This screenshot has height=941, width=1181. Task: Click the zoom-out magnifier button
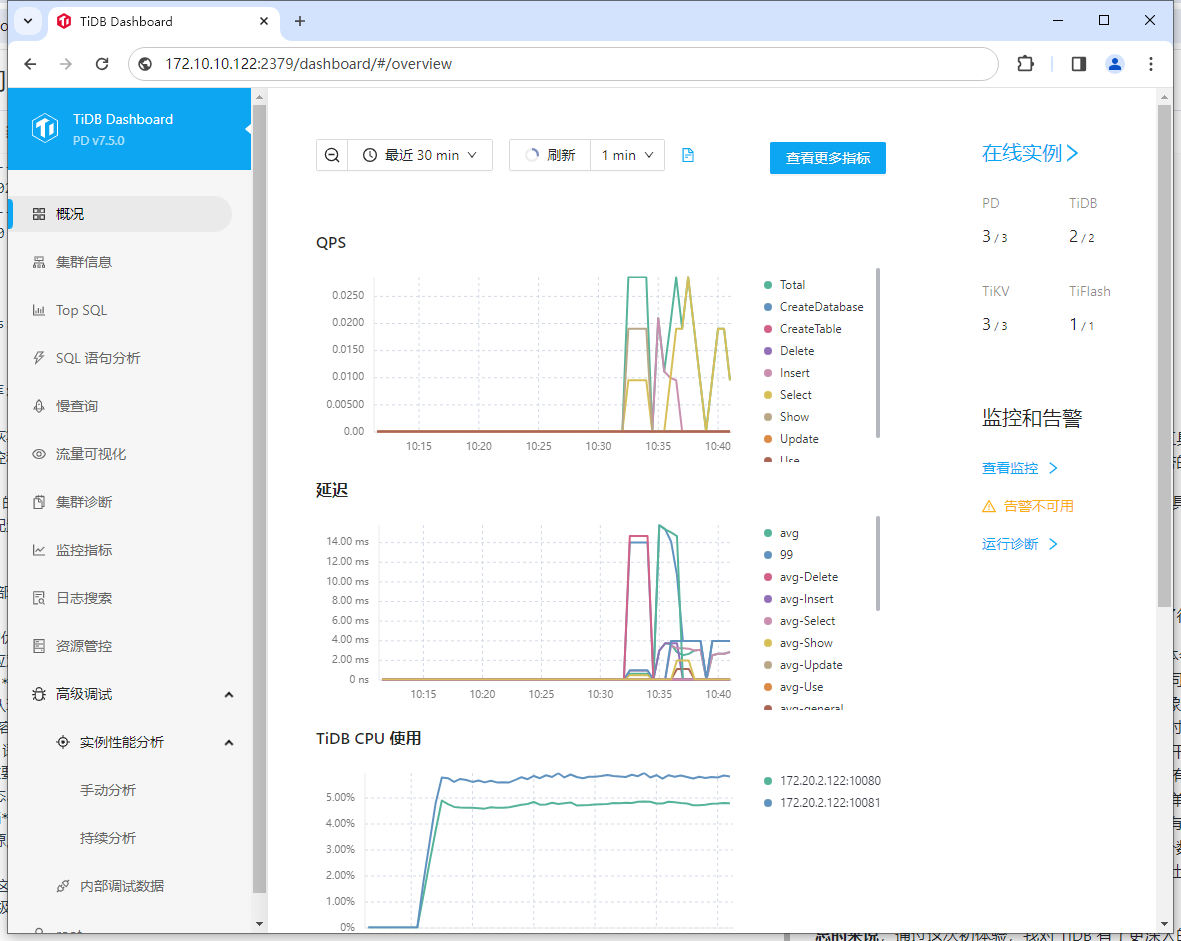(x=332, y=155)
